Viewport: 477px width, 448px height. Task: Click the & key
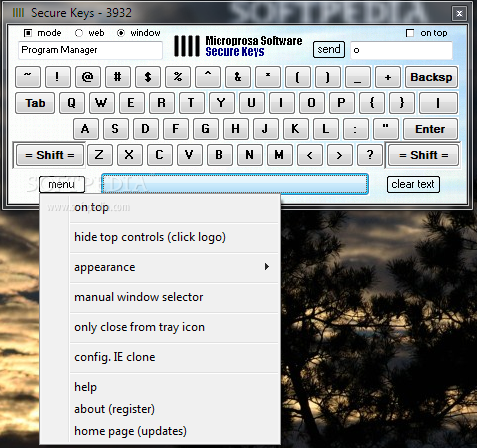click(238, 77)
